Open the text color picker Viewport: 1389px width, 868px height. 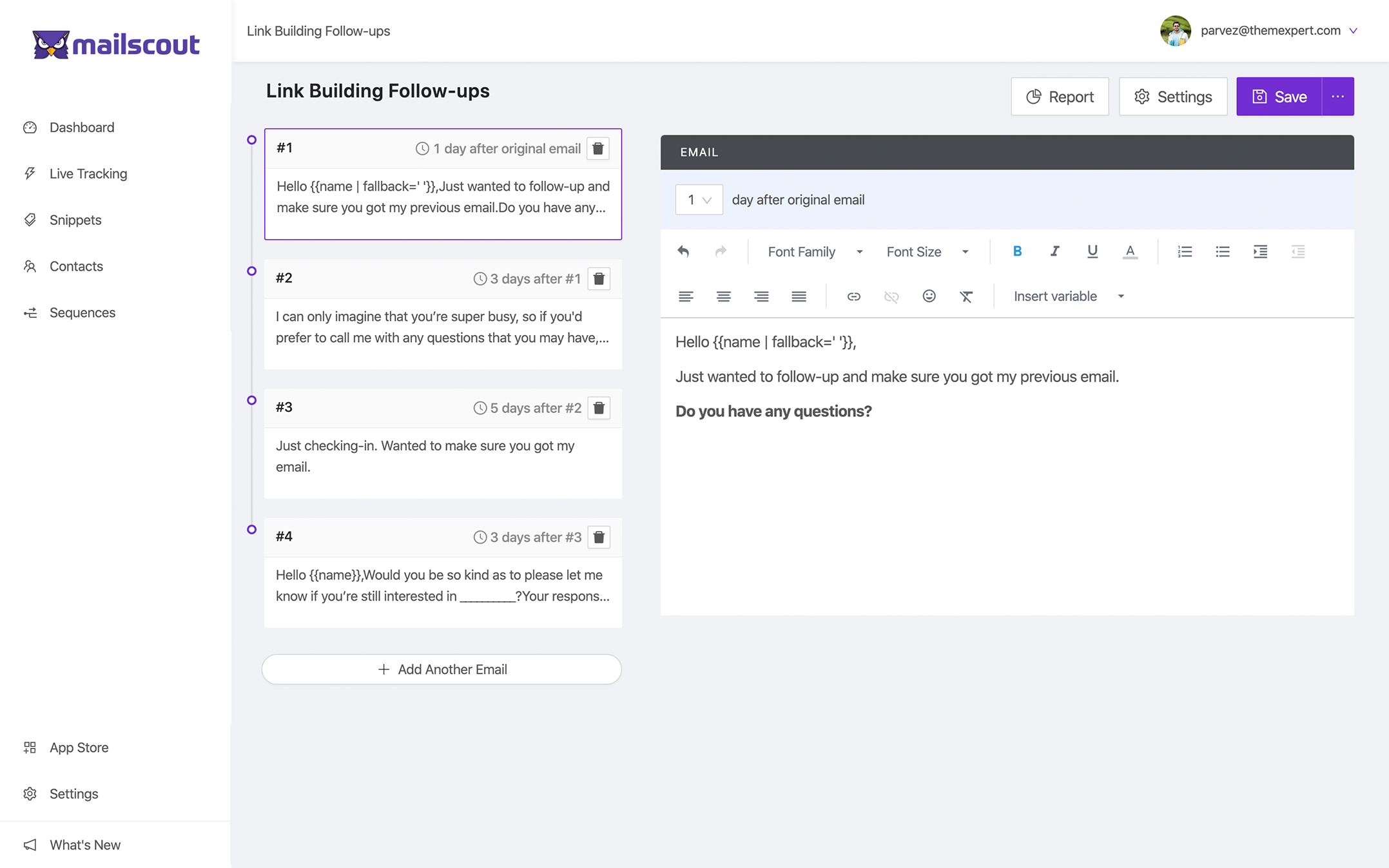[1130, 251]
